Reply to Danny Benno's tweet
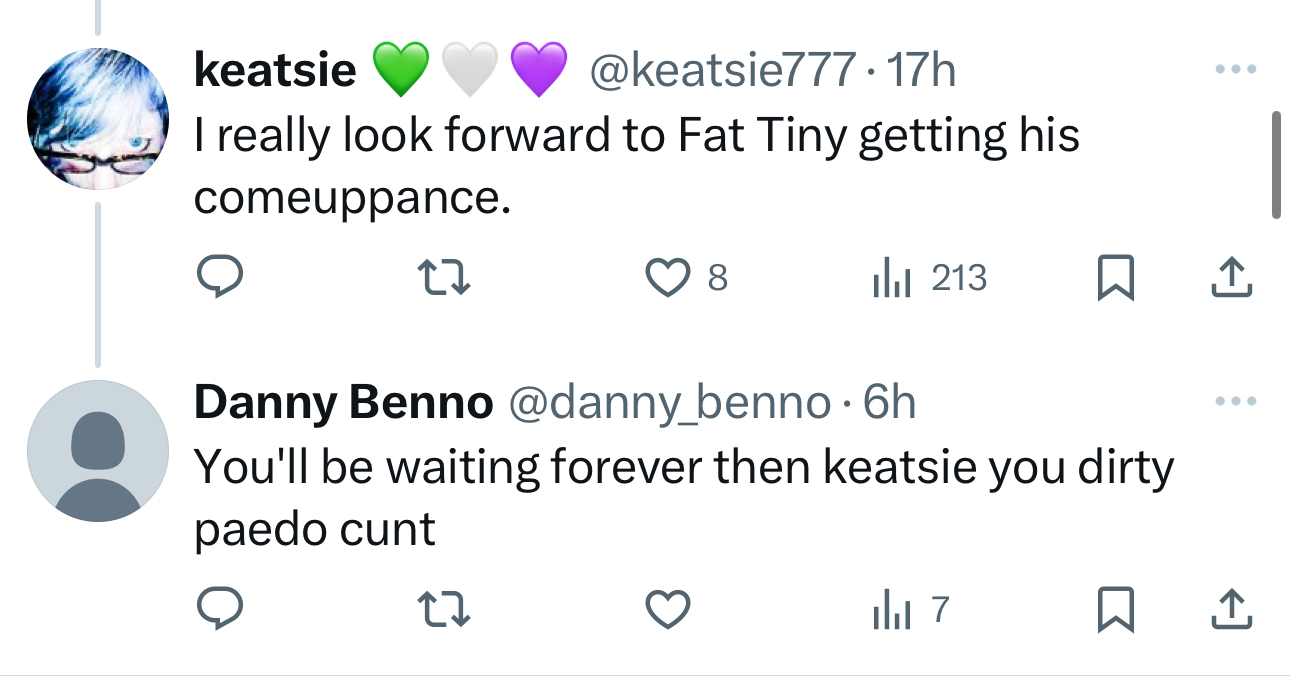 point(216,609)
